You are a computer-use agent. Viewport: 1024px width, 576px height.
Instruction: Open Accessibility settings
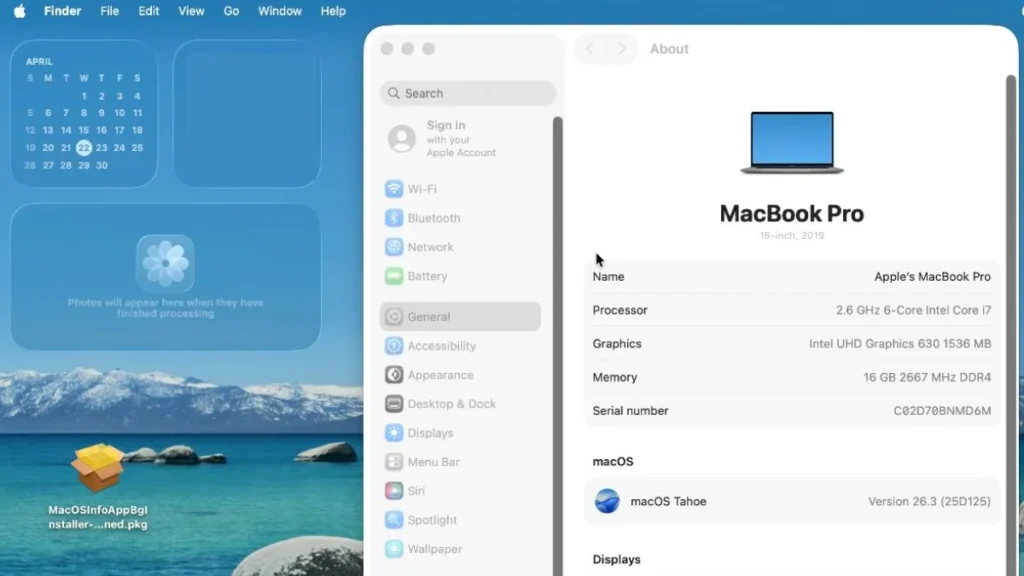[441, 345]
